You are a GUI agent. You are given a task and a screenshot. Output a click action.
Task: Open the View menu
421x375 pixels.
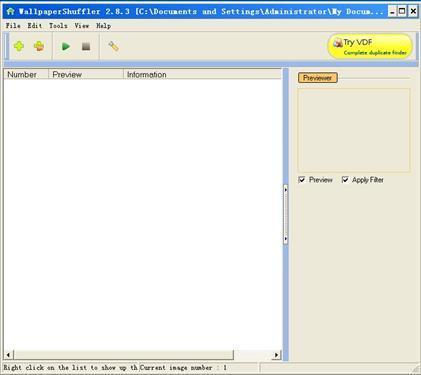pyautogui.click(x=82, y=26)
